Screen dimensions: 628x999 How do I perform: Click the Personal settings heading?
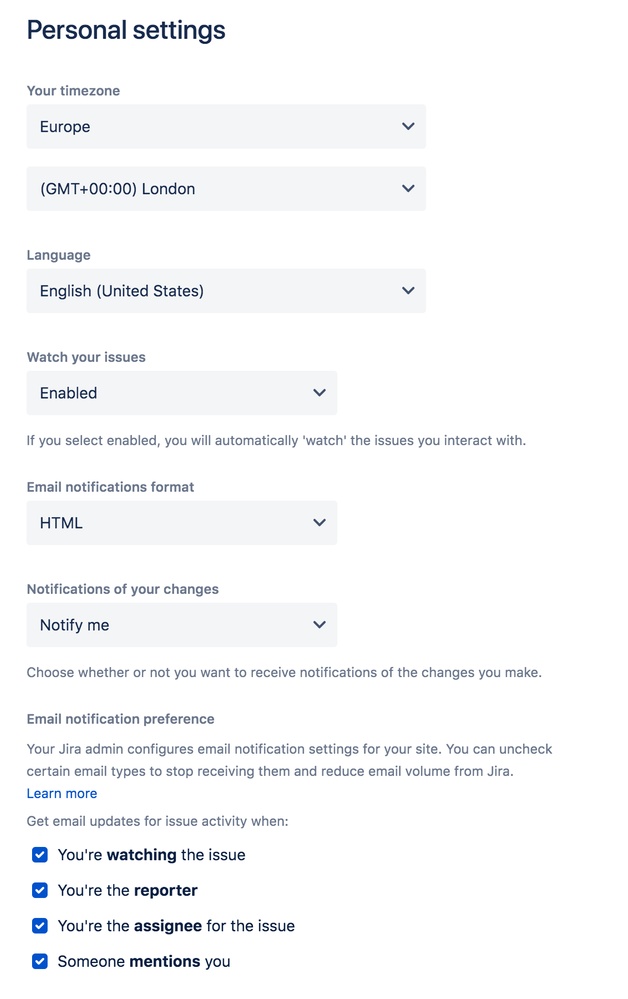pyautogui.click(x=125, y=30)
